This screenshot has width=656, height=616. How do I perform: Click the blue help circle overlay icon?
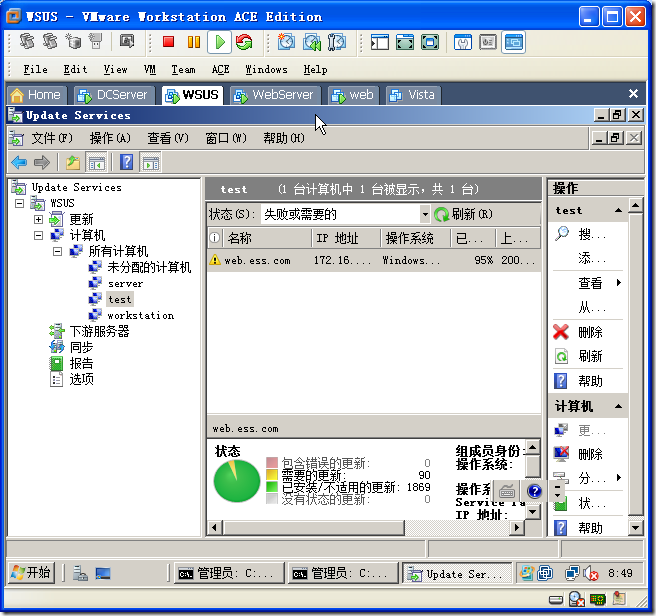tap(534, 490)
